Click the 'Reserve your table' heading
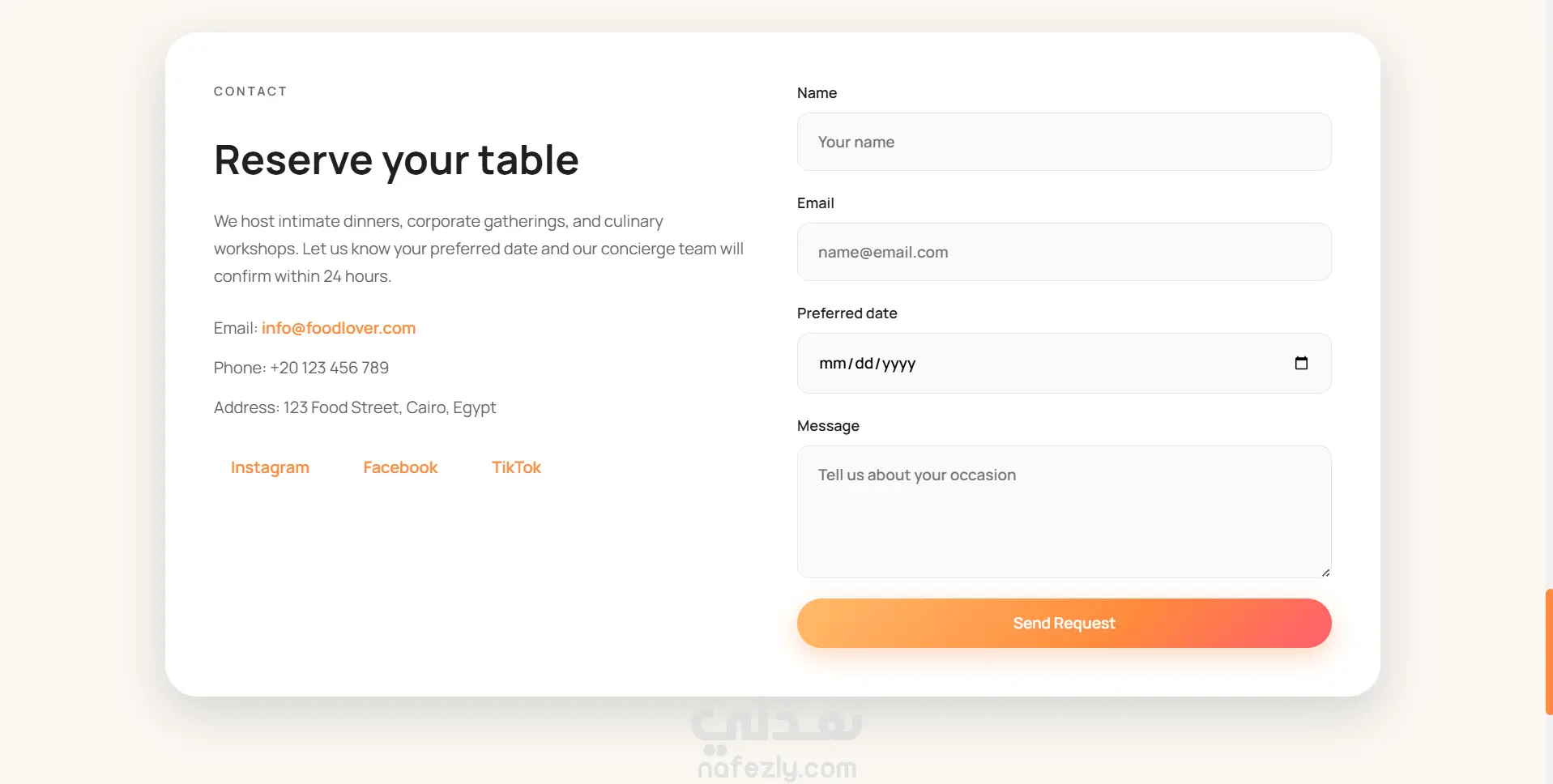The image size is (1553, 784). point(396,160)
